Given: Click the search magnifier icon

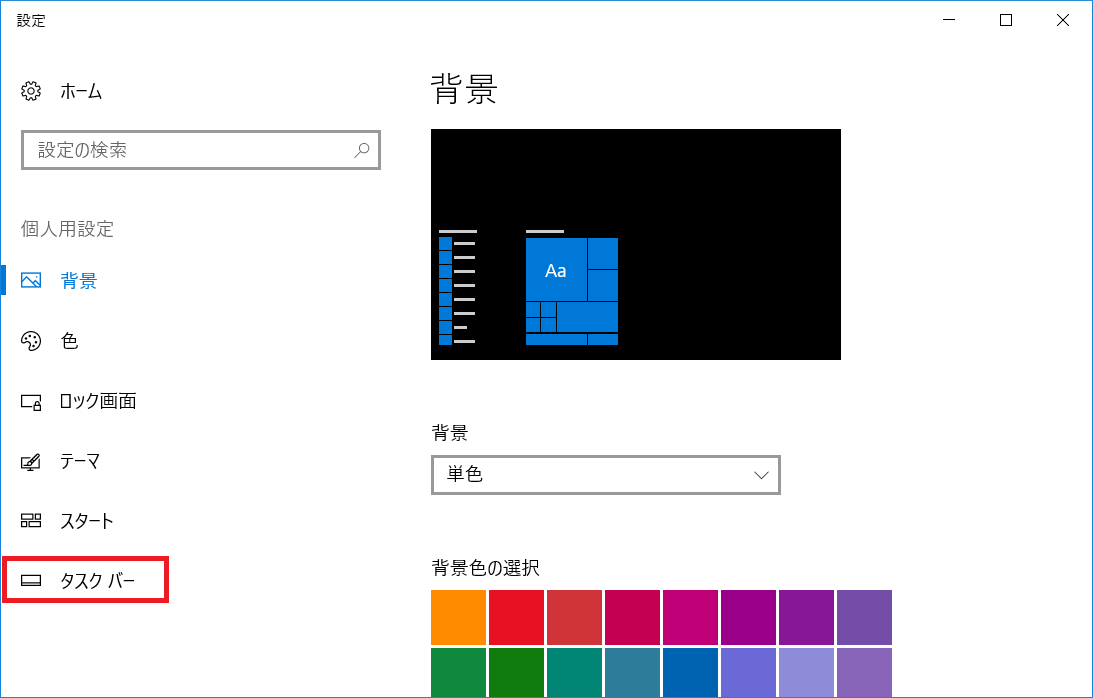Looking at the screenshot, I should coord(361,150).
